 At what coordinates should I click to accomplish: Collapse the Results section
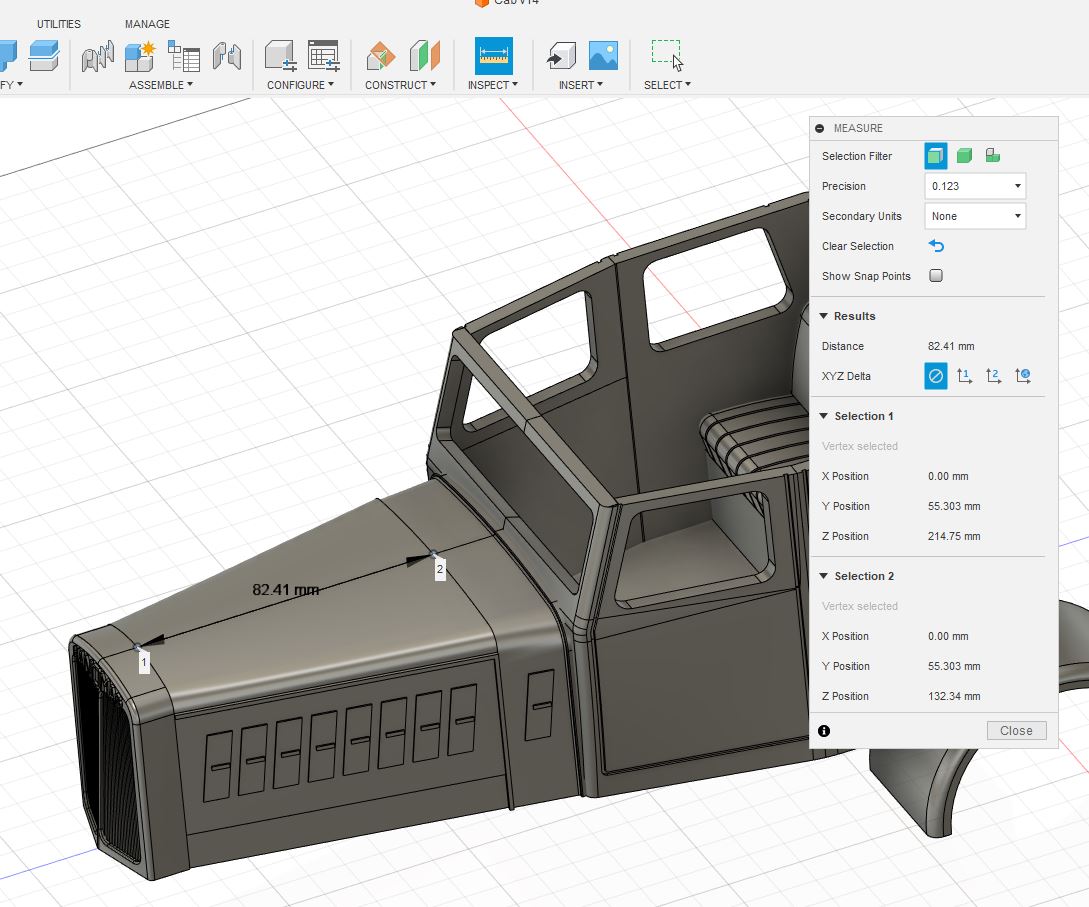point(824,316)
